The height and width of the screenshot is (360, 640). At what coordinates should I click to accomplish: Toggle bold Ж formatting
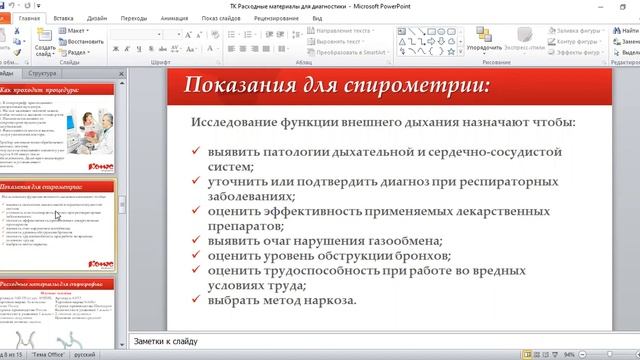(x=116, y=49)
